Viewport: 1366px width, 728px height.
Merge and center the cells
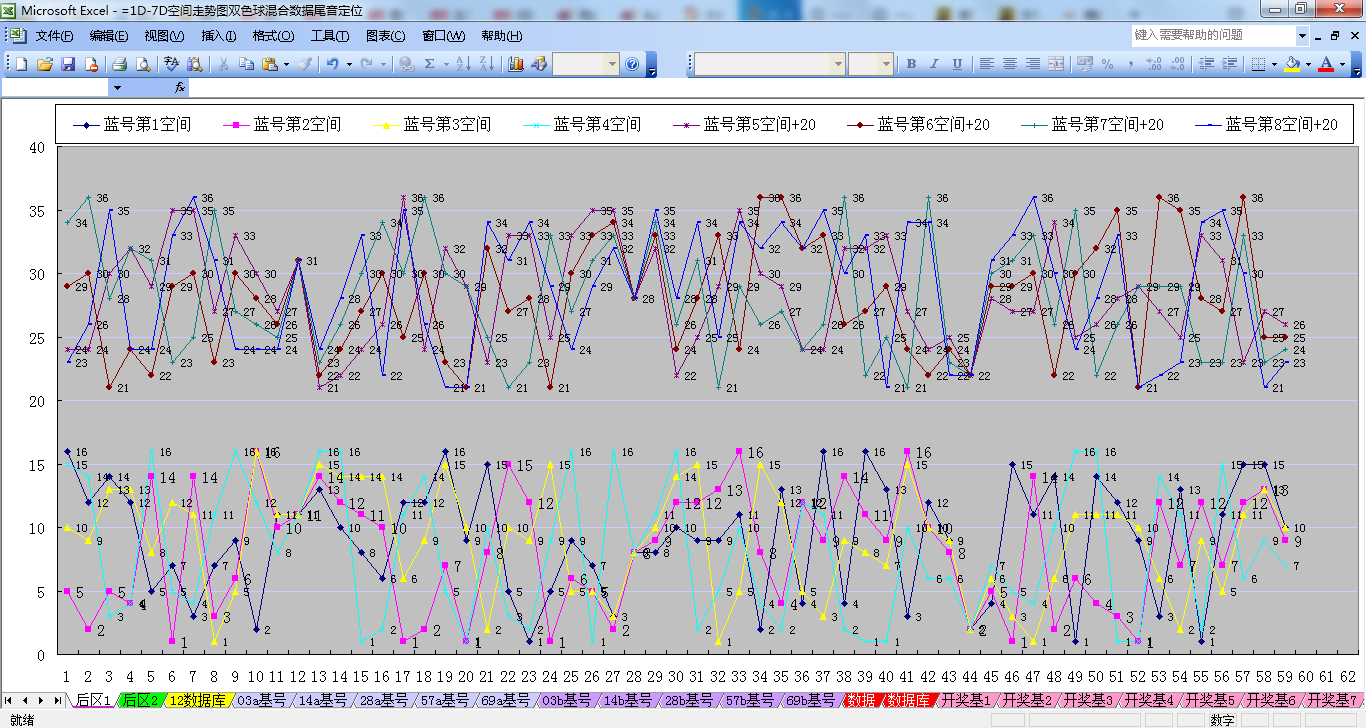1056,64
